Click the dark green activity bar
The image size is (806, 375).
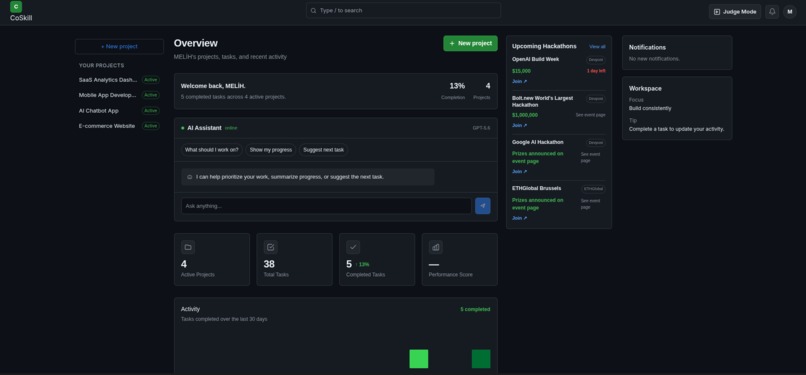[481, 359]
